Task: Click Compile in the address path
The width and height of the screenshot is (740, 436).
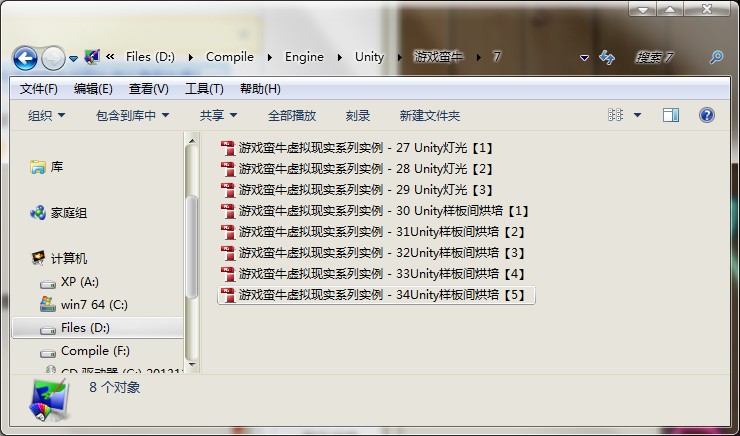Action: [230, 57]
